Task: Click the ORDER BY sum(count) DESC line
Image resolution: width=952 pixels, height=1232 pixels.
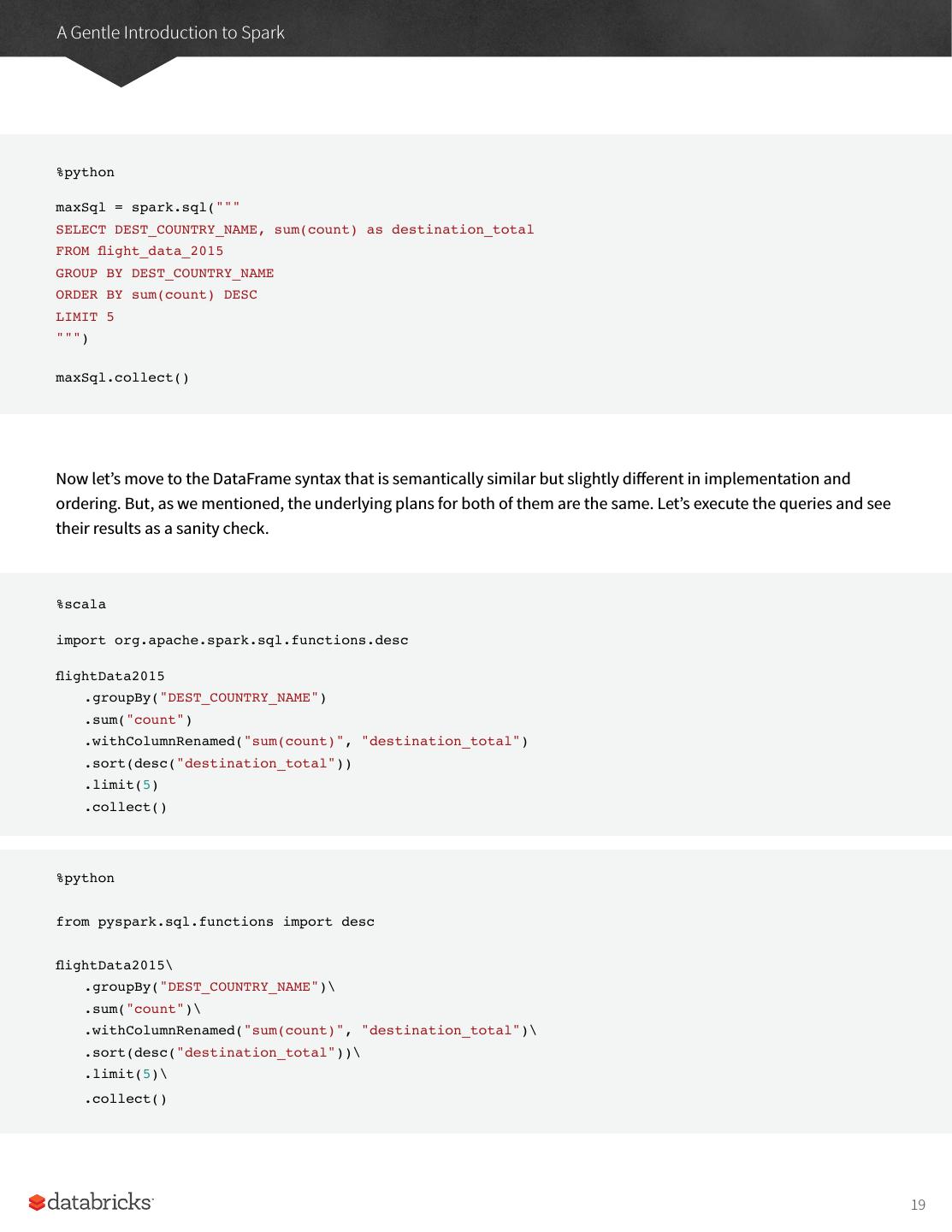Action: coord(157,295)
